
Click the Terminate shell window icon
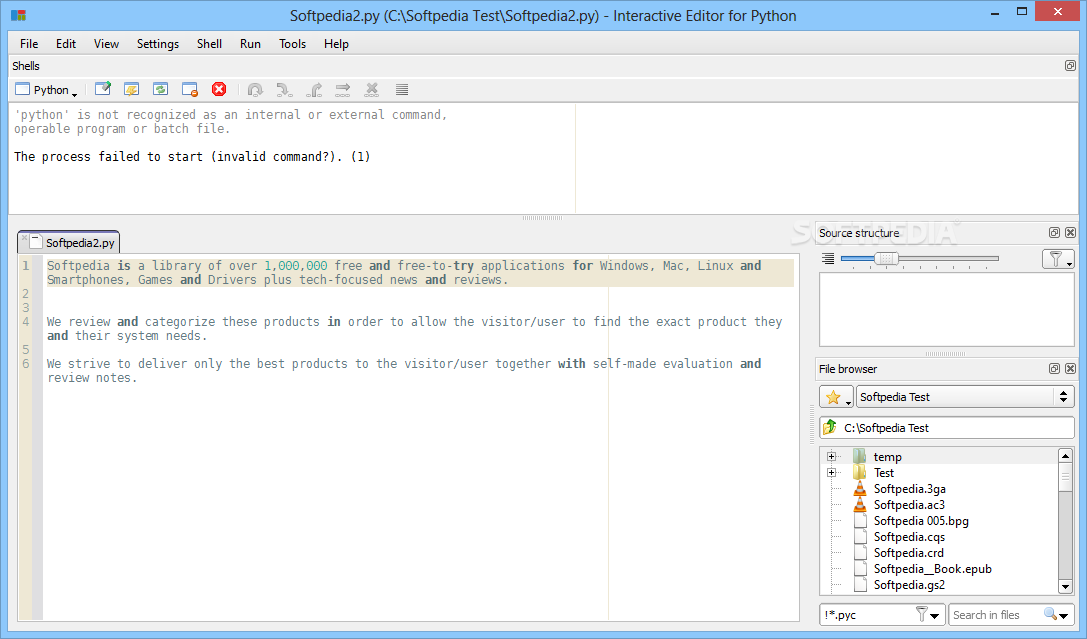tap(190, 89)
